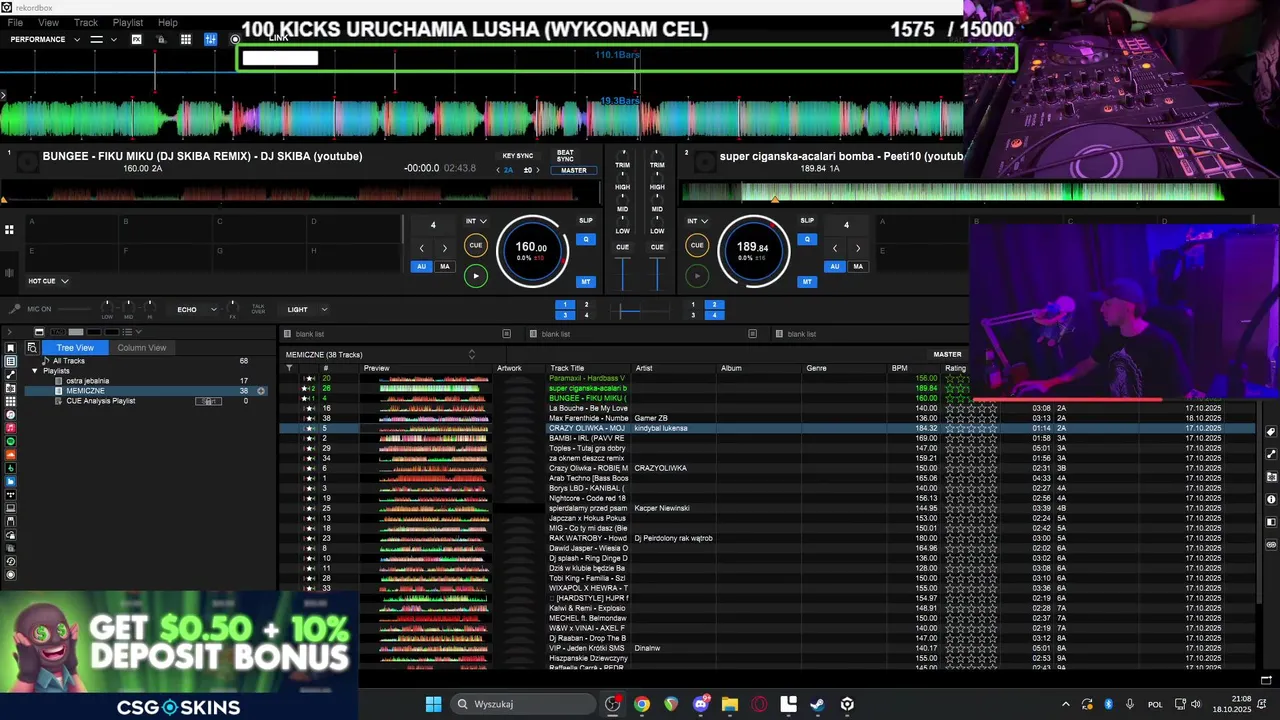Select track CRAZY OLIWKA - MOJ row

[x=767, y=428]
